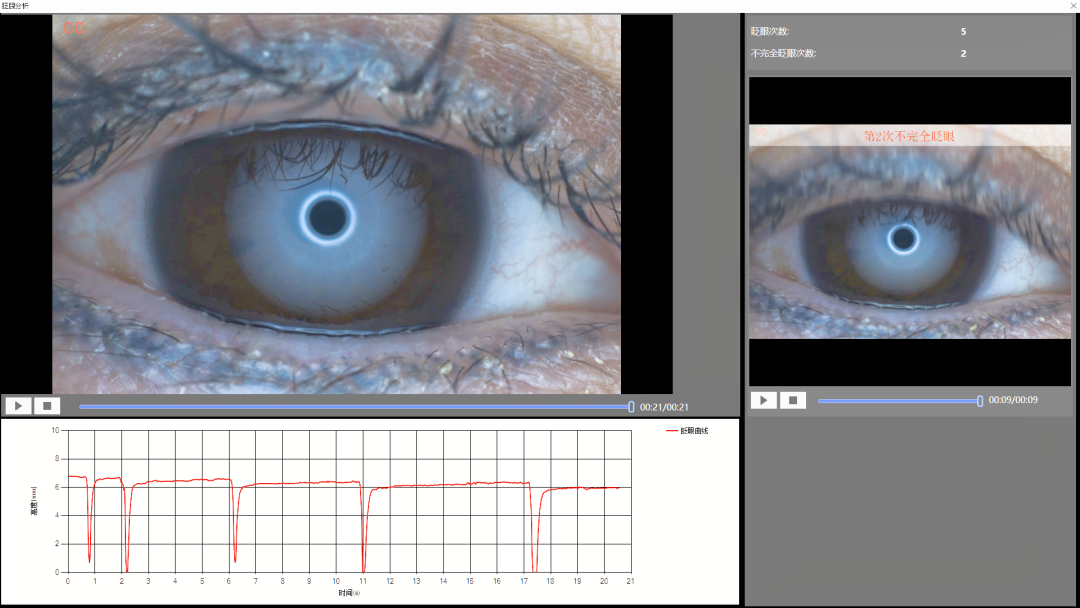Click the 时间(s) axis label
Image resolution: width=1080 pixels, height=608 pixels.
point(349,593)
